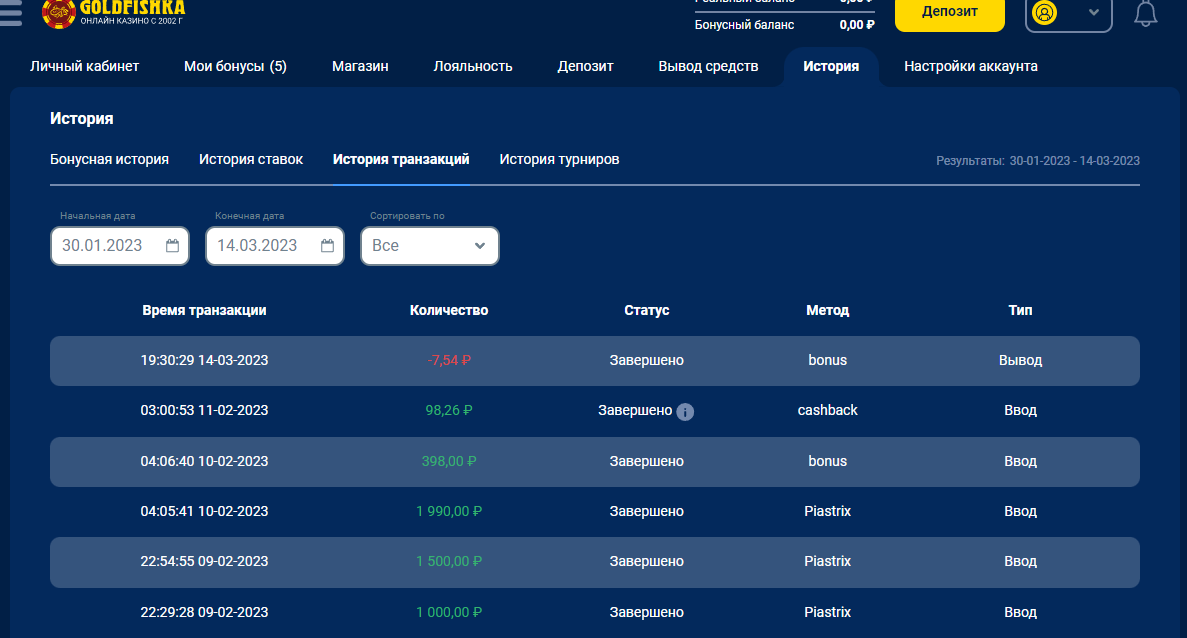Select the 22:54:55 09-02-2023 time cell

[x=204, y=562]
